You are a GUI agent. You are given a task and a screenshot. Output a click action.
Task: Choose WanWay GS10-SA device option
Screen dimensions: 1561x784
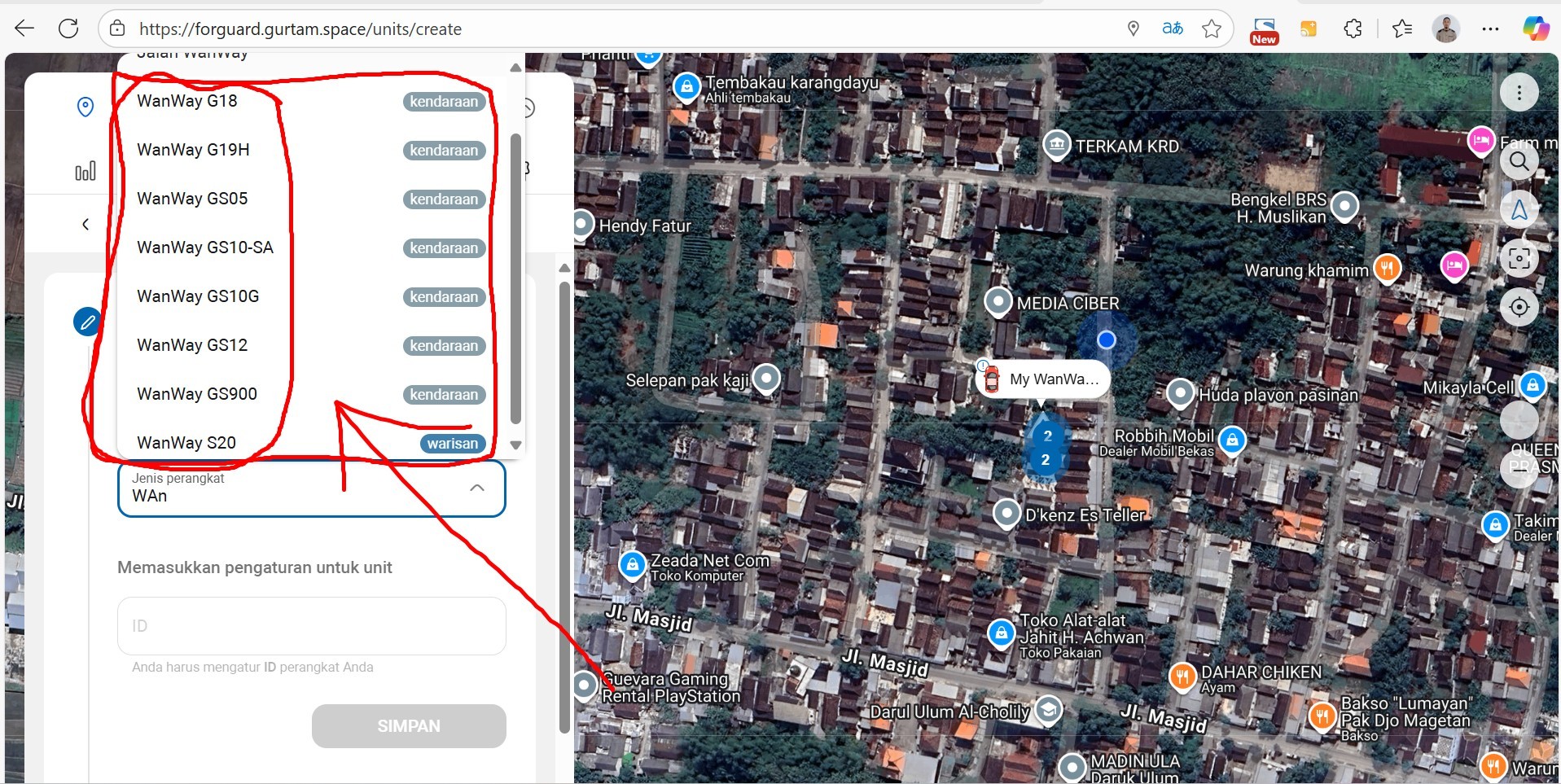(205, 247)
